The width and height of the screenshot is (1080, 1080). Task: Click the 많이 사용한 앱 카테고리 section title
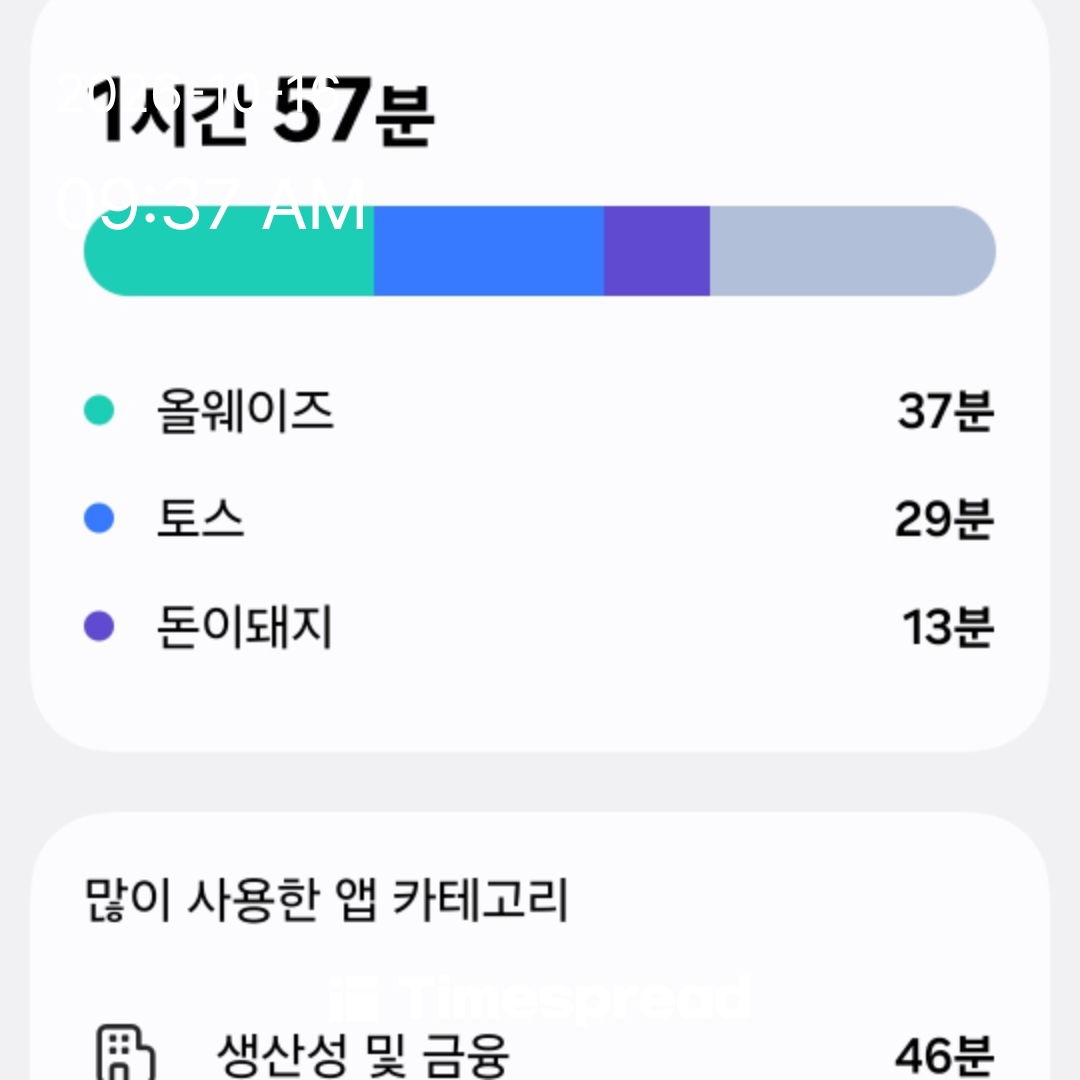326,900
